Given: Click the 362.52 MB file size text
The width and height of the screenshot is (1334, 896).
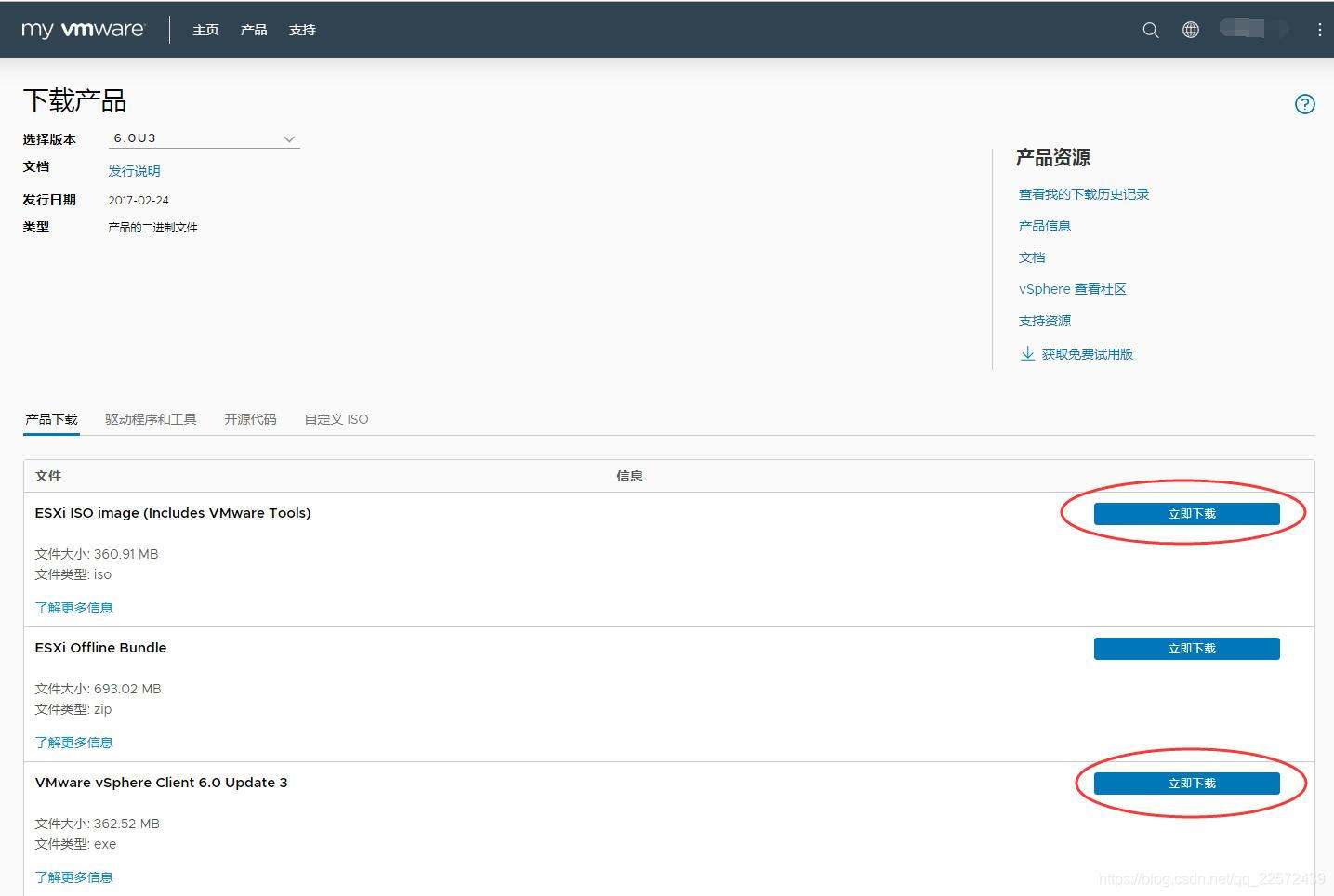Looking at the screenshot, I should coord(126,824).
